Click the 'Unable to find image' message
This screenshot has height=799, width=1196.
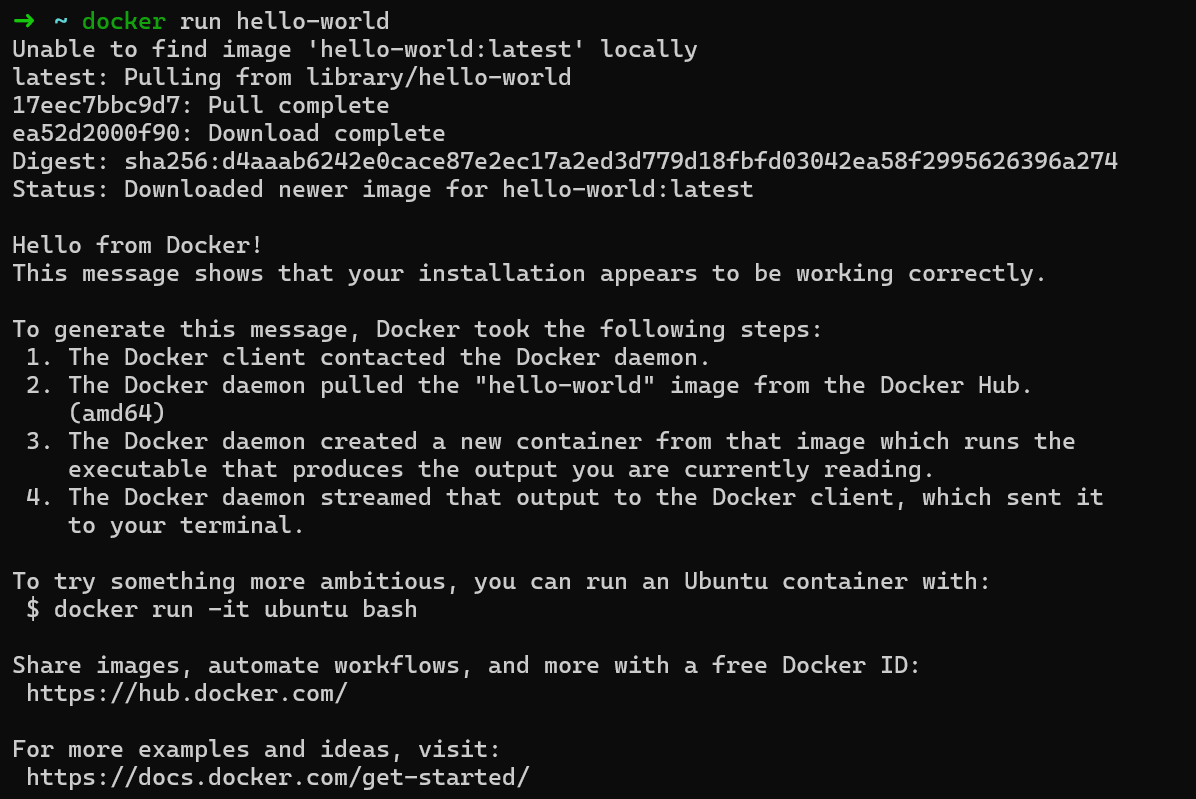355,49
